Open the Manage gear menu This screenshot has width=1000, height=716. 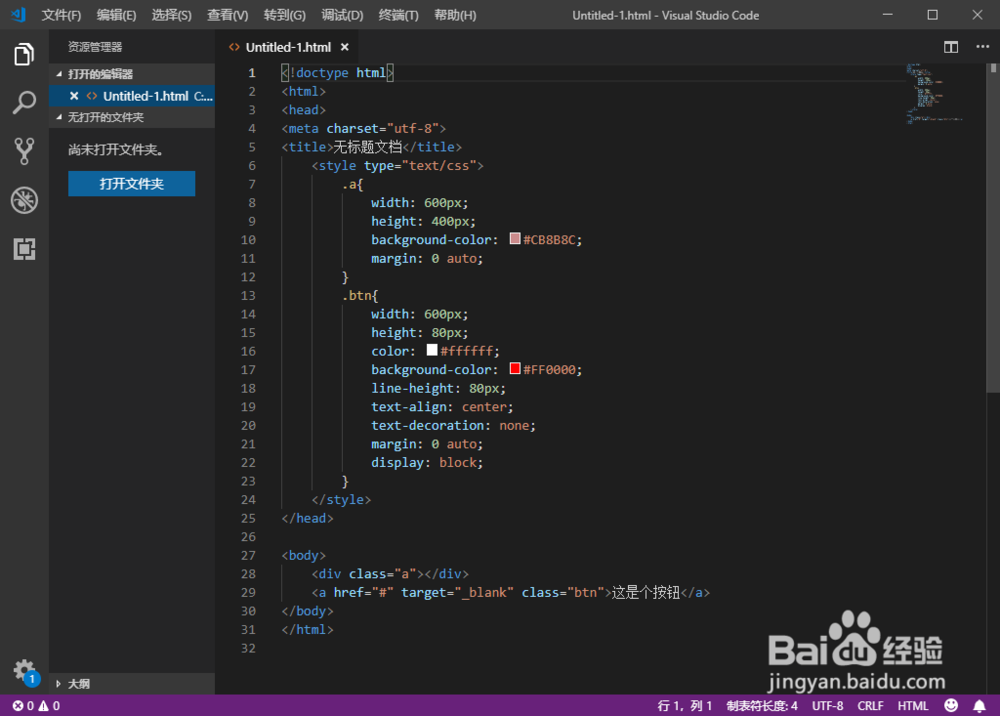24,671
